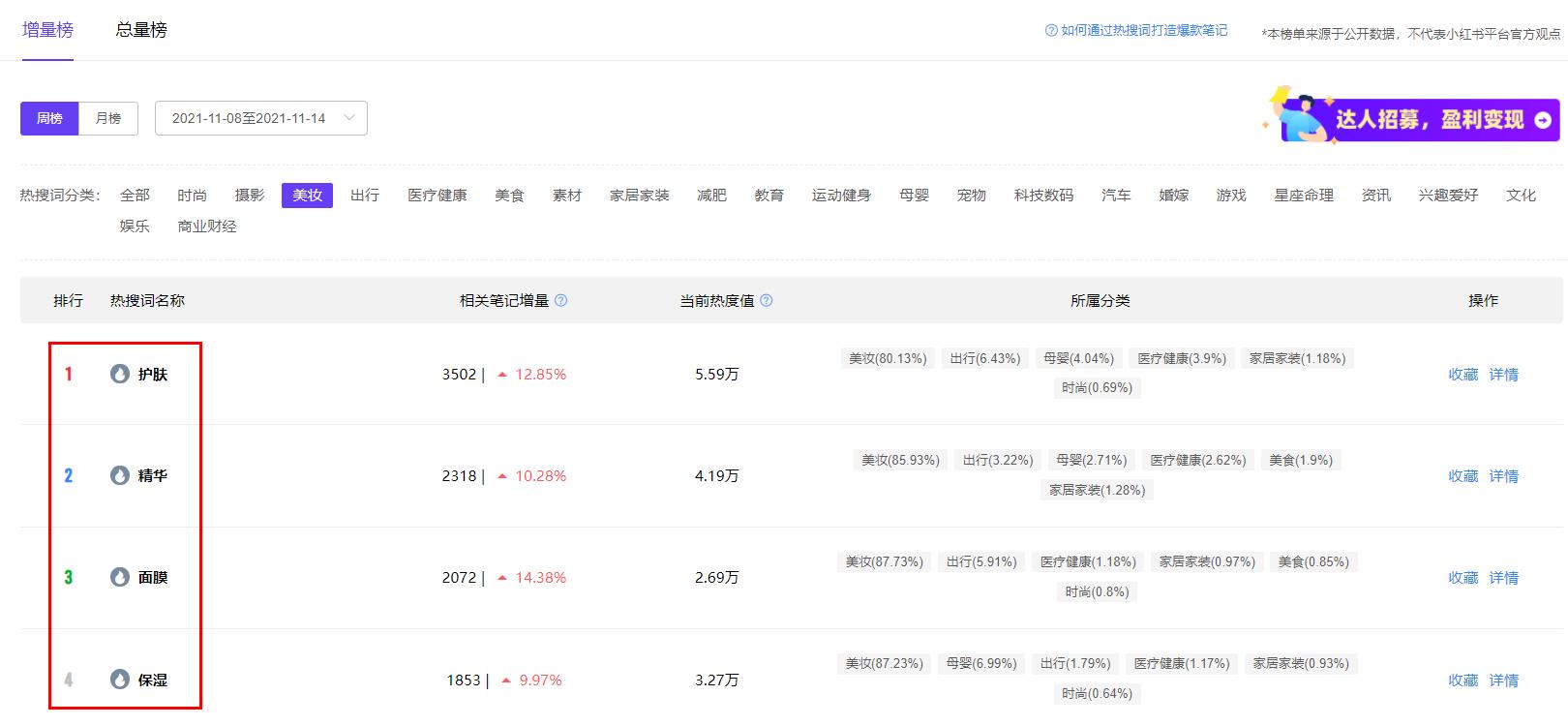
Task: Open 详情 for the 护肤 row
Action: 1503,375
